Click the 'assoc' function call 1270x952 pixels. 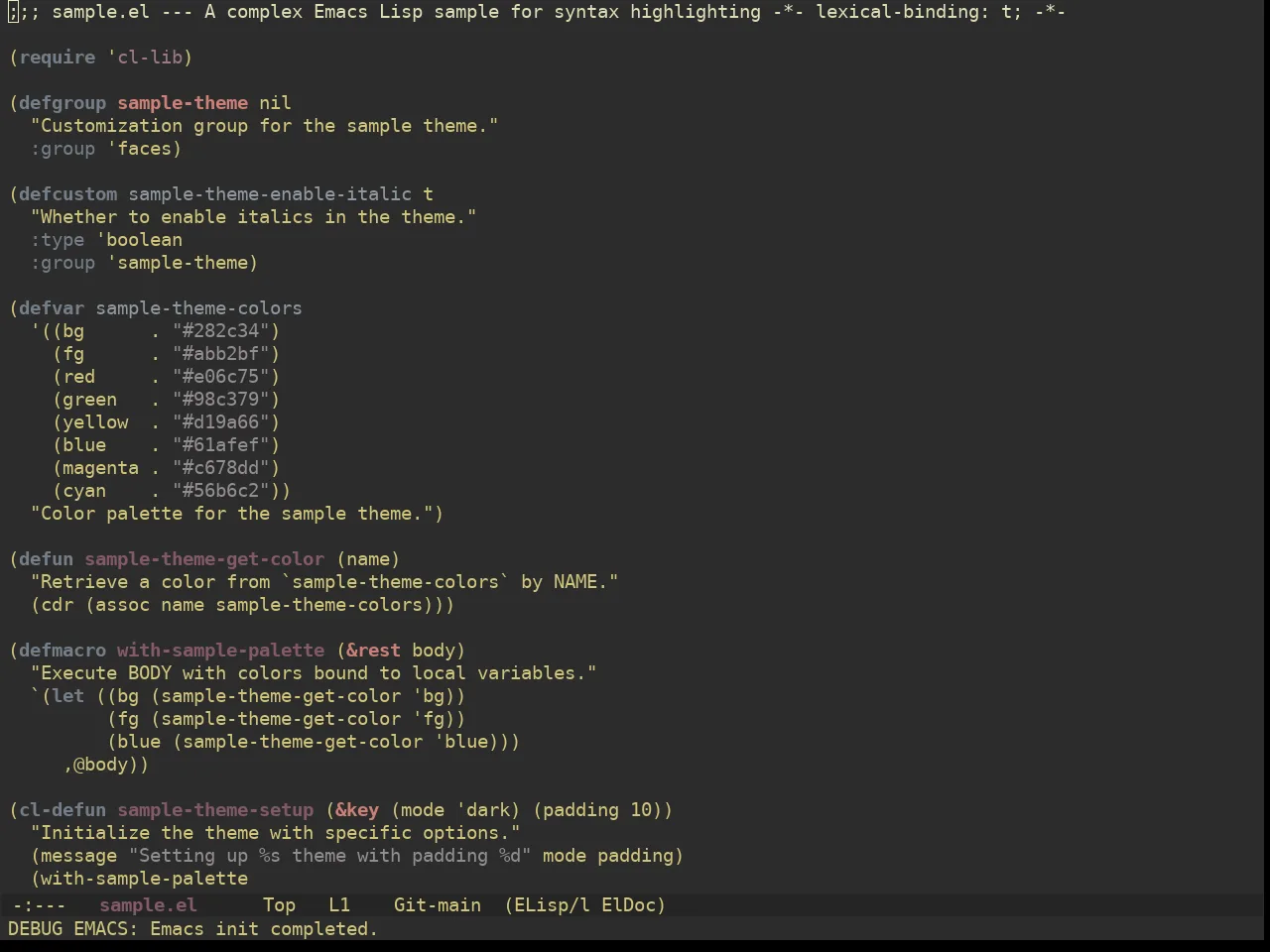[123, 605]
